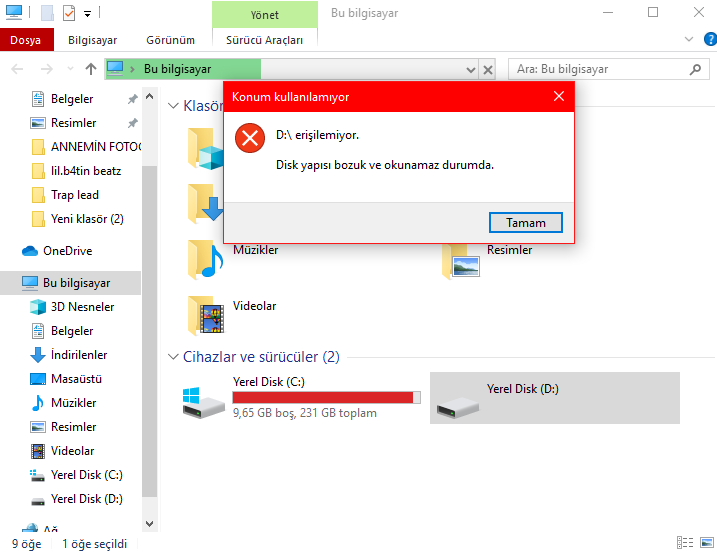Select 3D objects folder icon in main pane

tap(205, 149)
